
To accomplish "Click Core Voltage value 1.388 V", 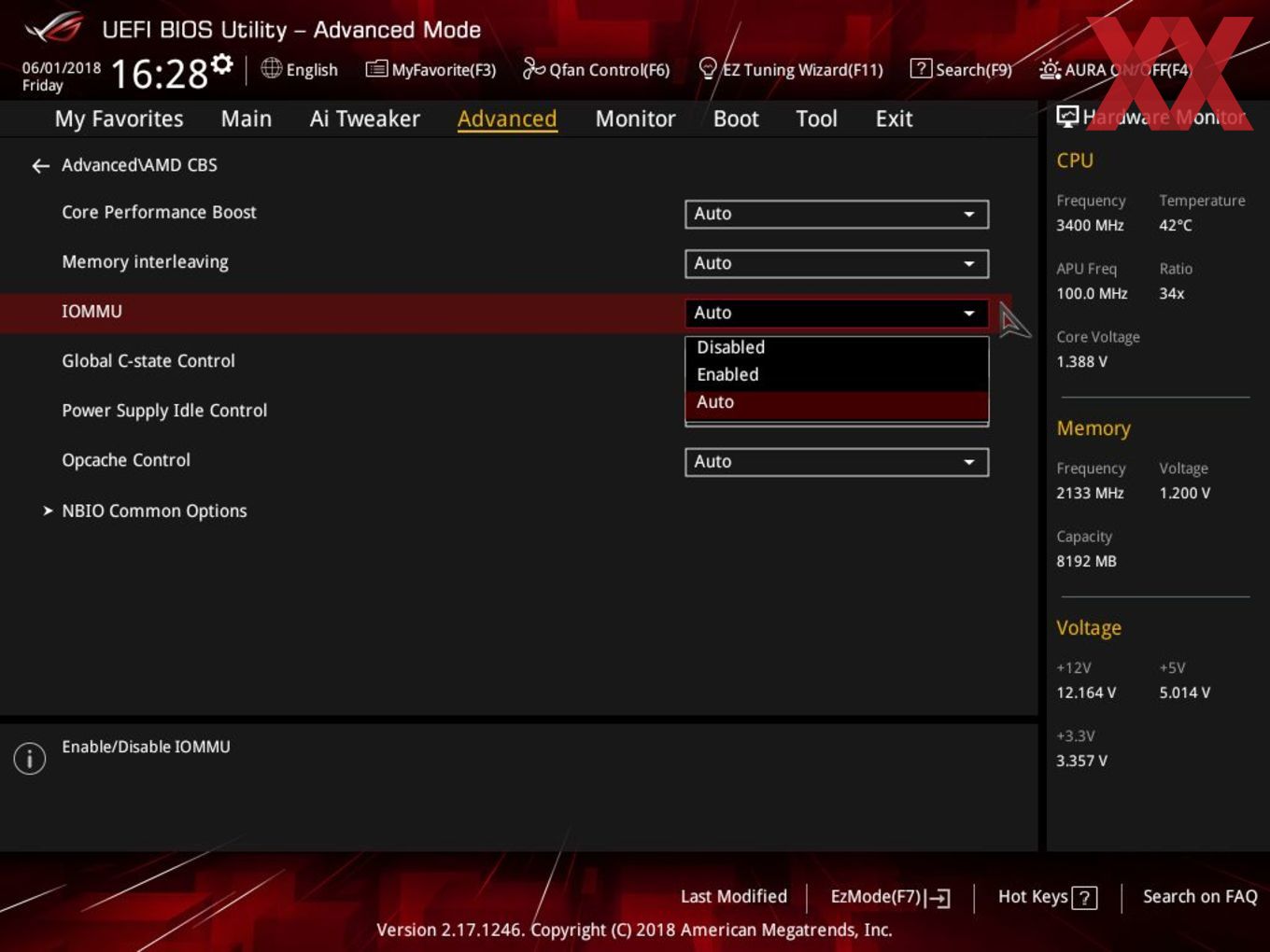I will click(x=1081, y=362).
